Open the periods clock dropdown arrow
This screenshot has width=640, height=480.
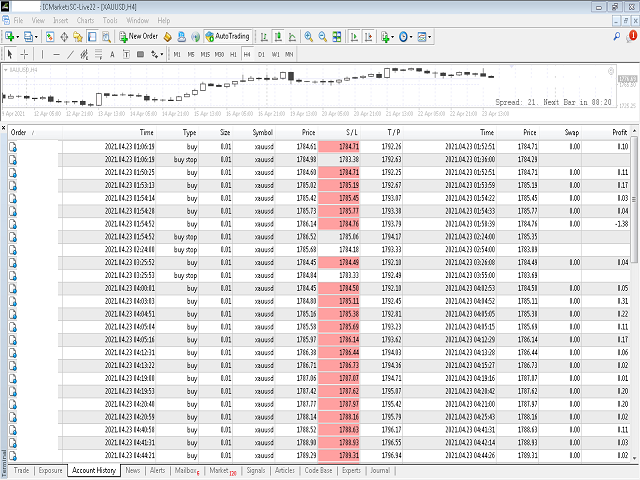(x=411, y=37)
